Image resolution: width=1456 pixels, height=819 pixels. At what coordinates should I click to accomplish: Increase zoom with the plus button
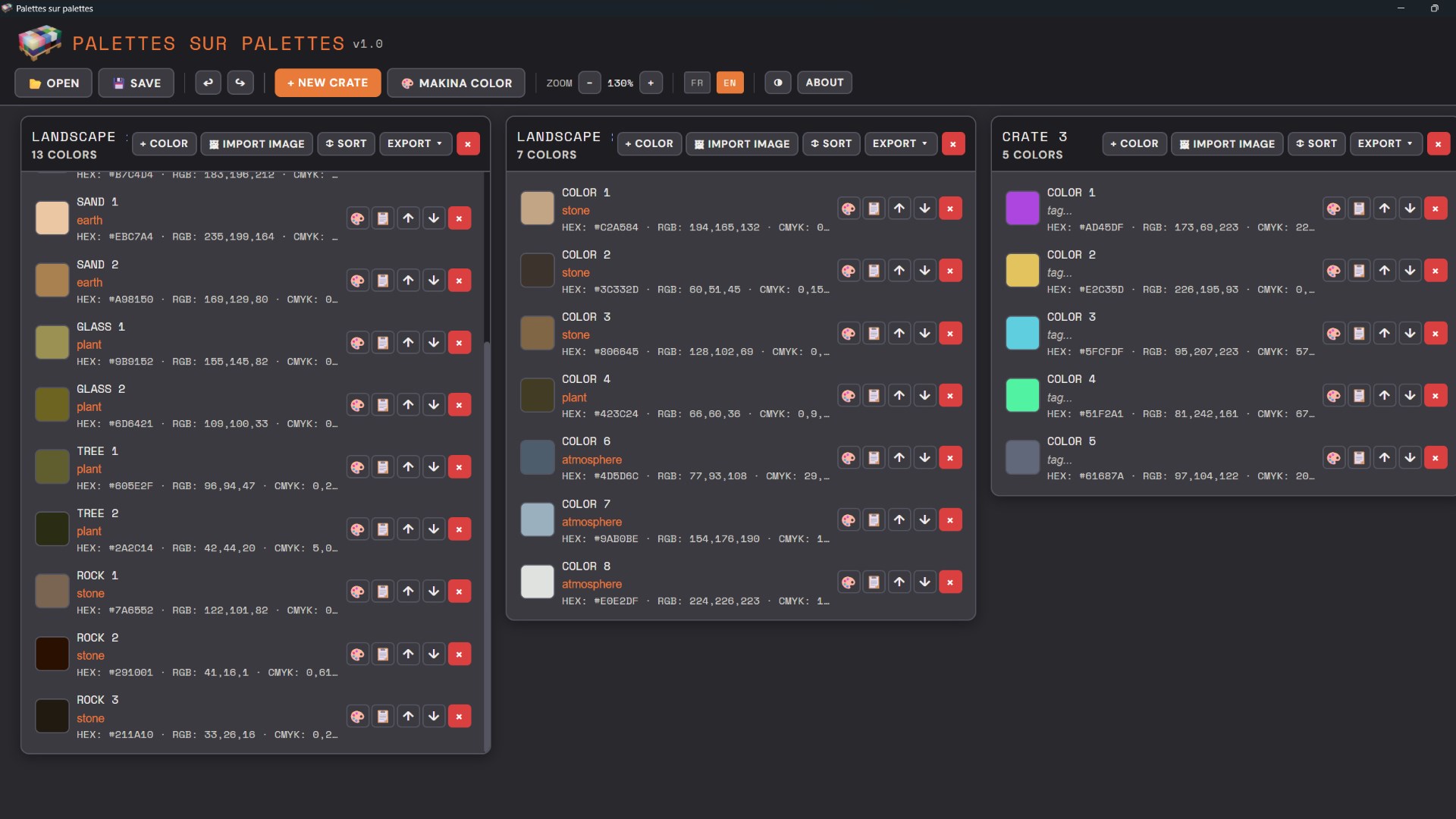pos(651,83)
